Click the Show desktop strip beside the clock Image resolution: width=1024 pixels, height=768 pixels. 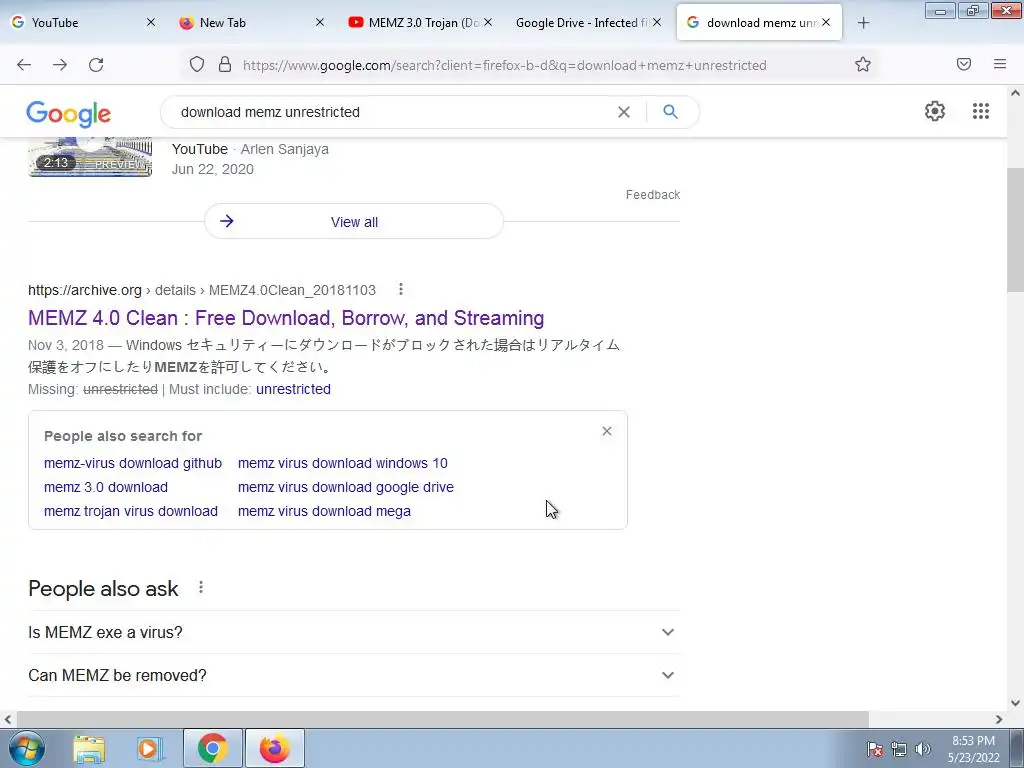[1018, 748]
